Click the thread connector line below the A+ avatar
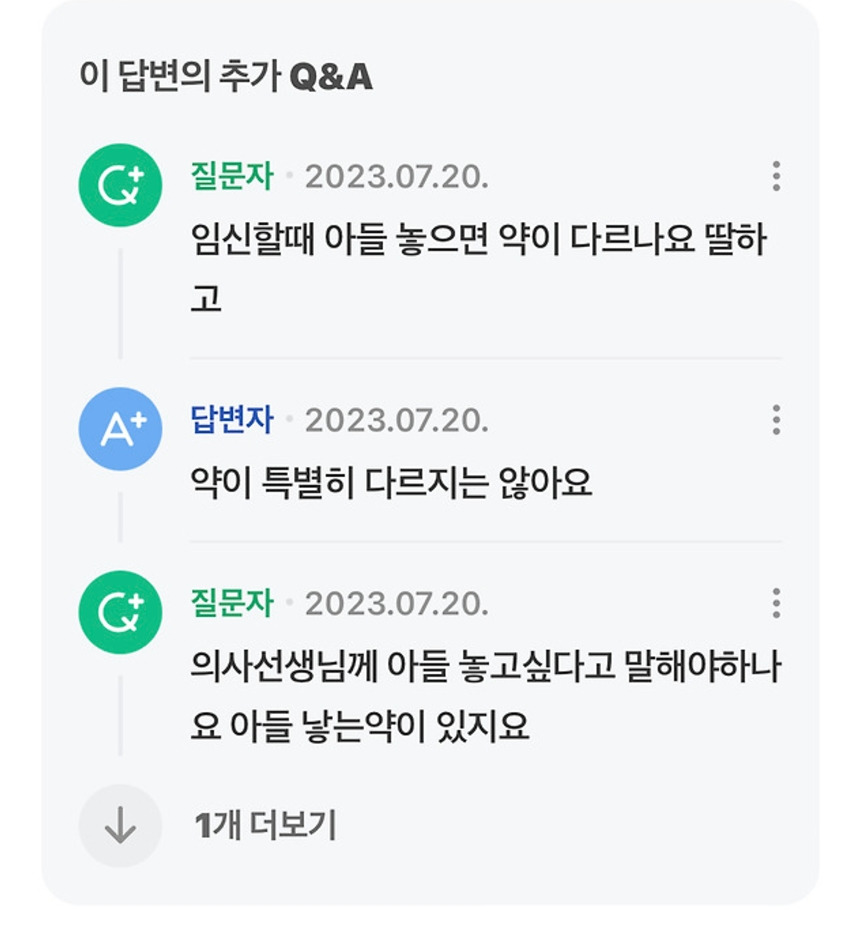Image resolution: width=846 pixels, height=933 pixels. pyautogui.click(x=120, y=517)
